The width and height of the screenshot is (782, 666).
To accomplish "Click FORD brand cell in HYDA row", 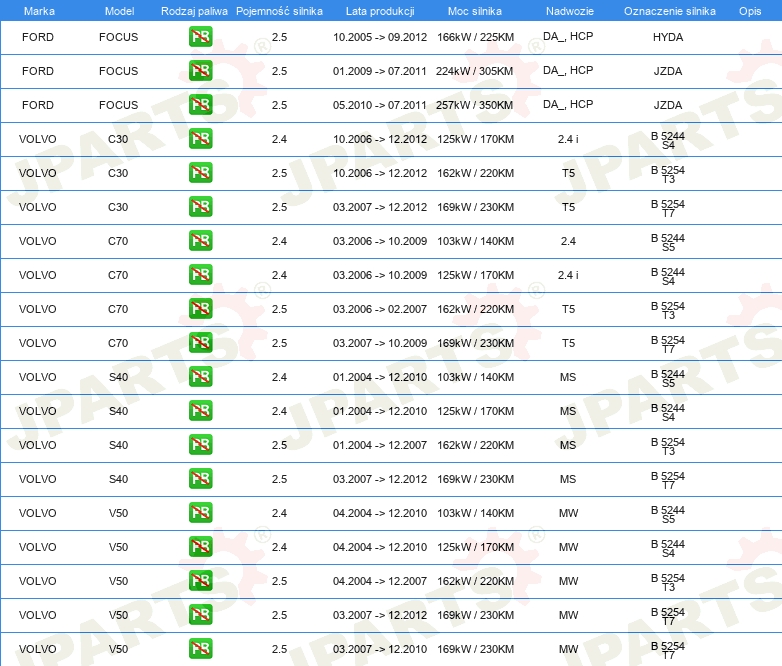I will coord(38,37).
